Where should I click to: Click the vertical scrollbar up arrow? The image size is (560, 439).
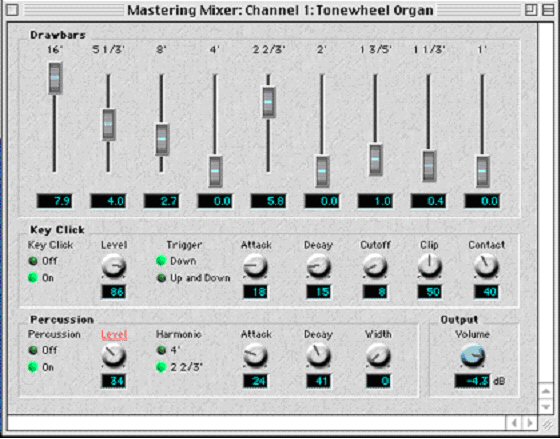(546, 391)
